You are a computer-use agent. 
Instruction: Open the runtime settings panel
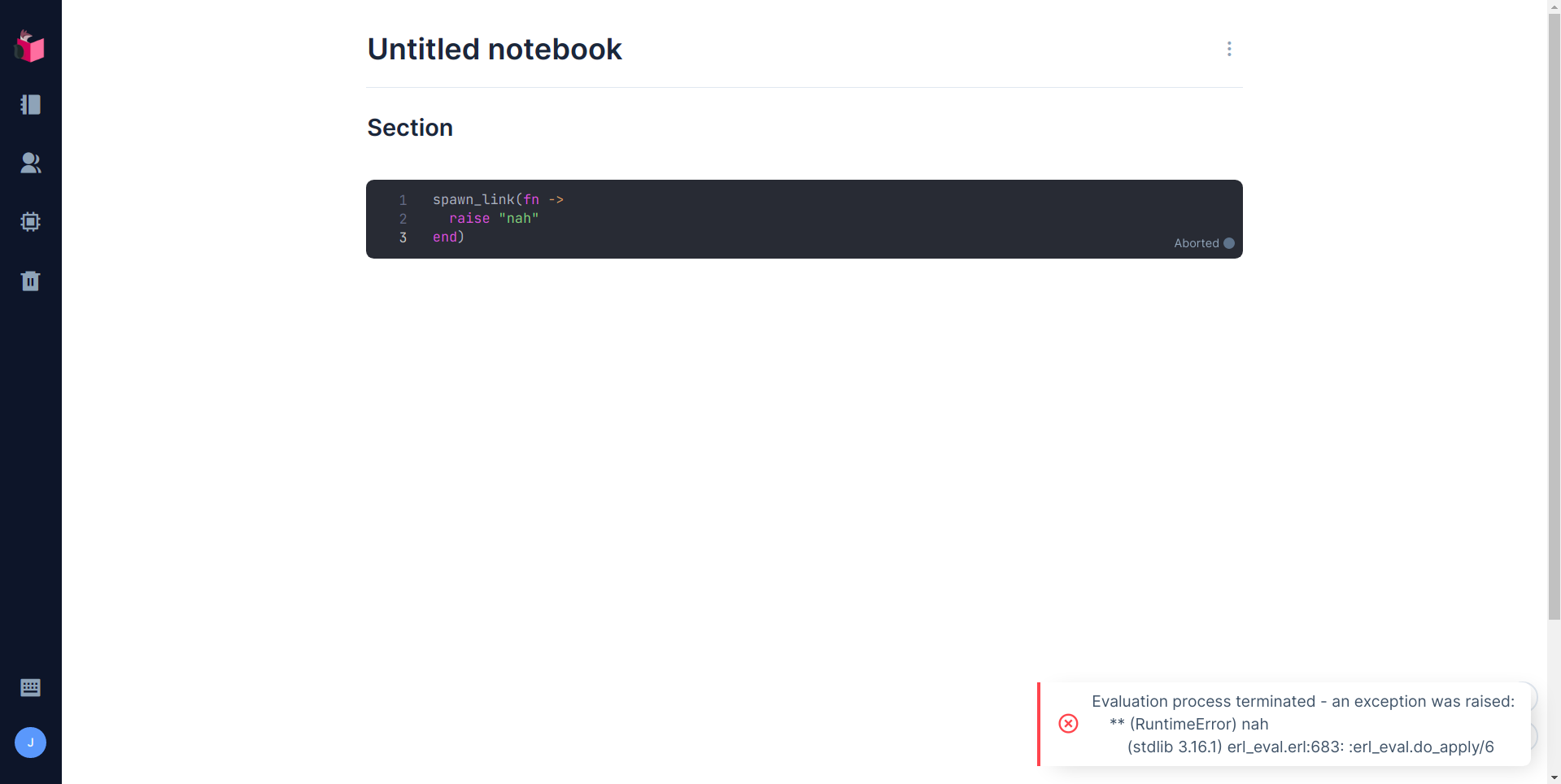click(30, 221)
